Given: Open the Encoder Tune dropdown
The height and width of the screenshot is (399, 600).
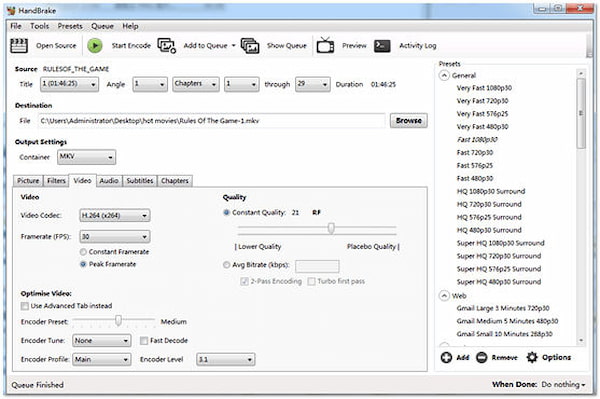Looking at the screenshot, I should click(101, 340).
